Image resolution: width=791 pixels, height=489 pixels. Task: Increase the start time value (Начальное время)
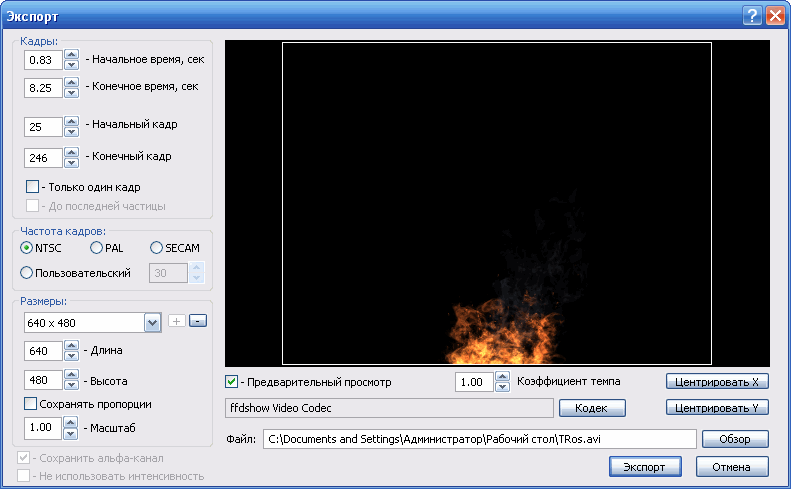(x=72, y=55)
